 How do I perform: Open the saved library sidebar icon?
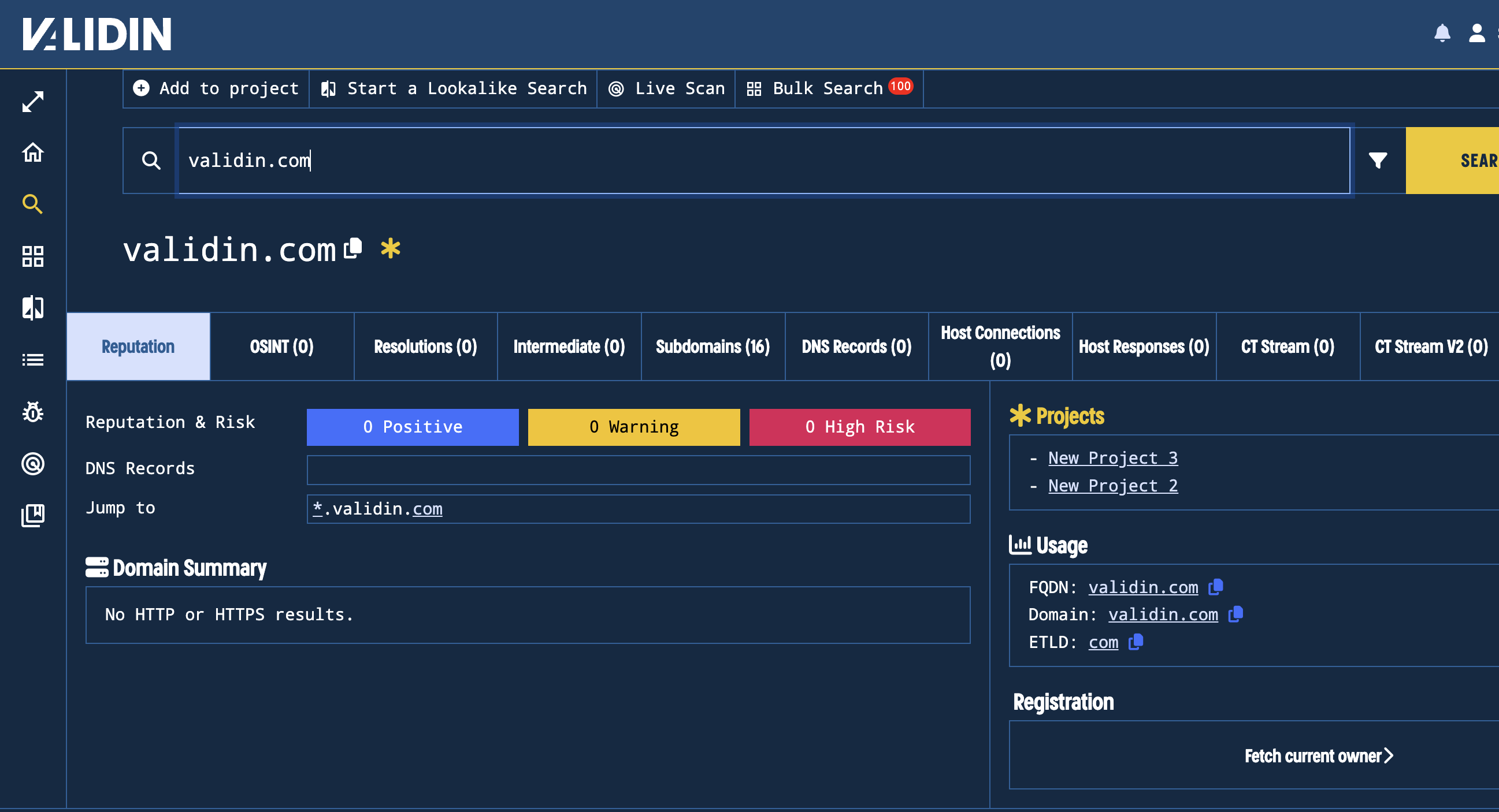point(32,515)
